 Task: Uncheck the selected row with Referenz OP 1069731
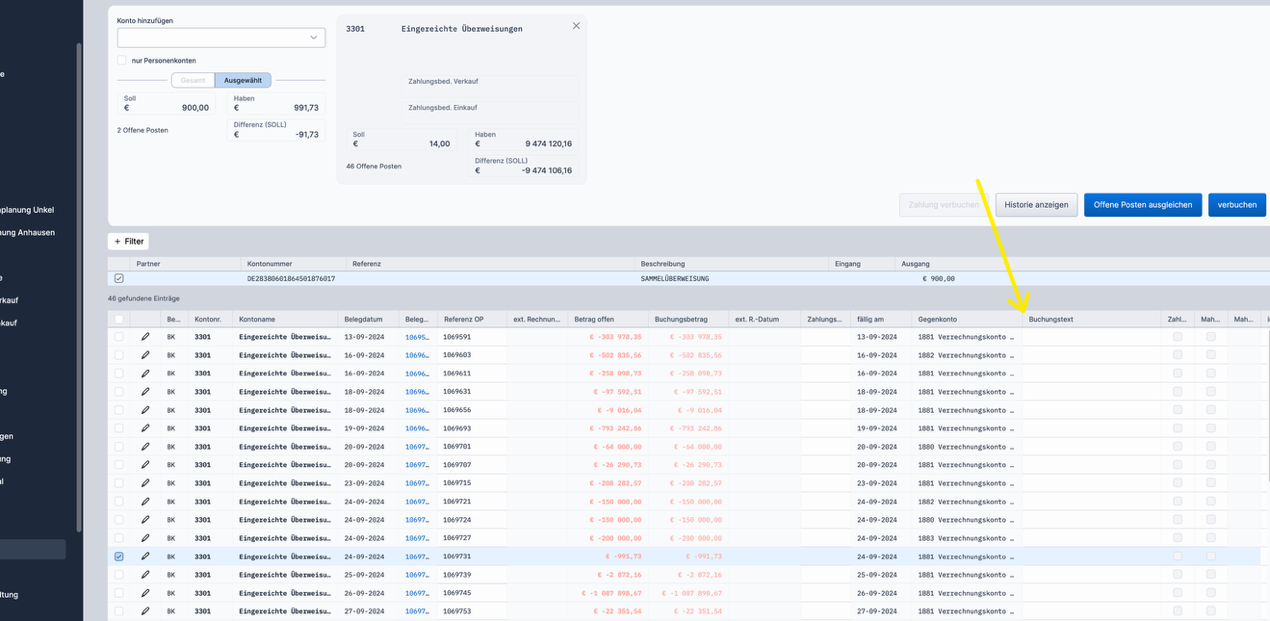[119, 556]
